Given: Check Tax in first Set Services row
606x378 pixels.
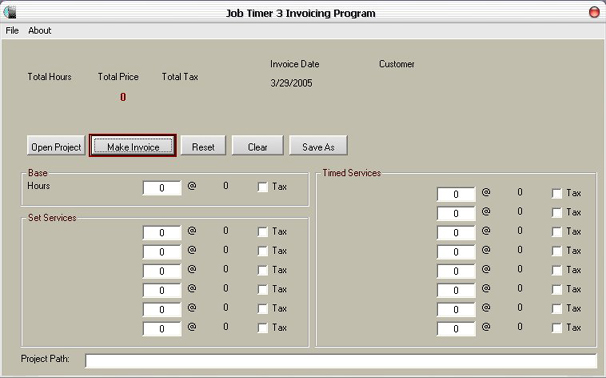Looking at the screenshot, I should point(263,232).
